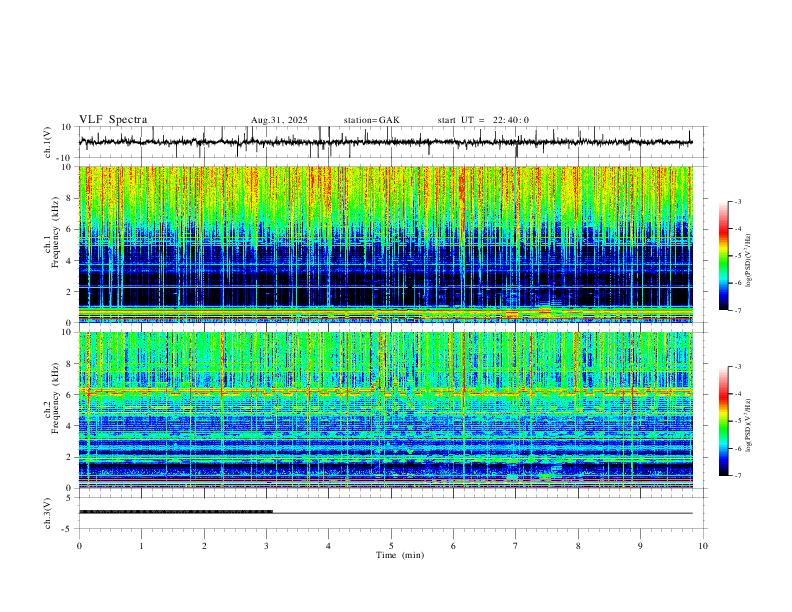This screenshot has width=792, height=612.
Task: Click the log(PSD) label beside ch.2 color bar
Action: (749, 426)
